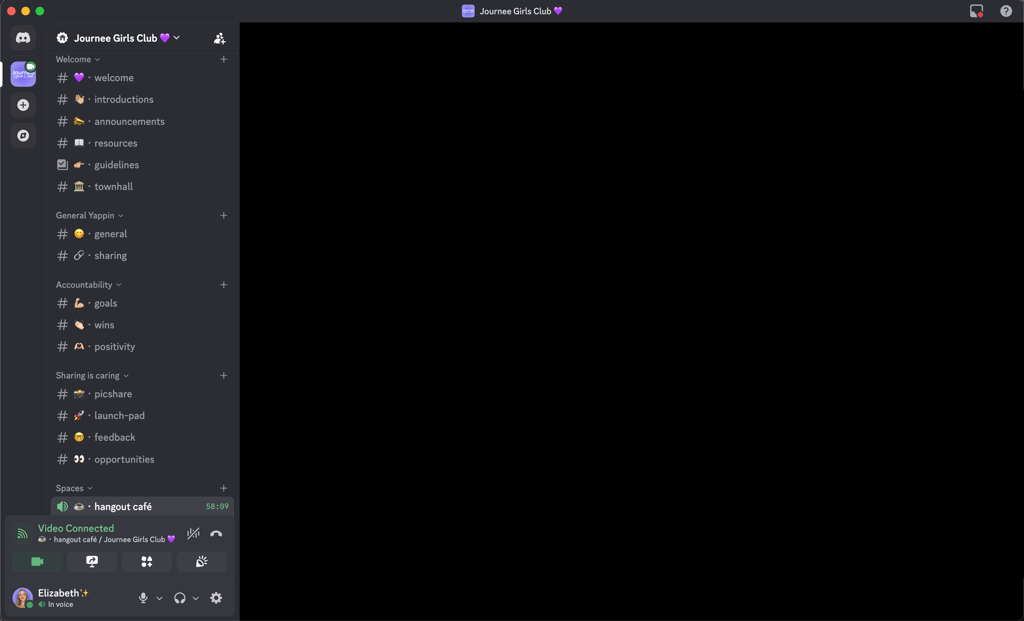
Task: Go to the general channel
Action: click(142, 234)
